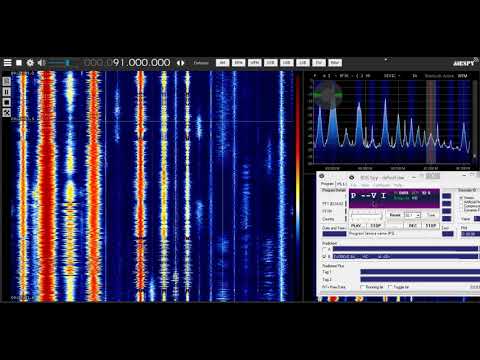
Task: Click the STOP button next to PLAY
Action: pyautogui.click(x=376, y=226)
